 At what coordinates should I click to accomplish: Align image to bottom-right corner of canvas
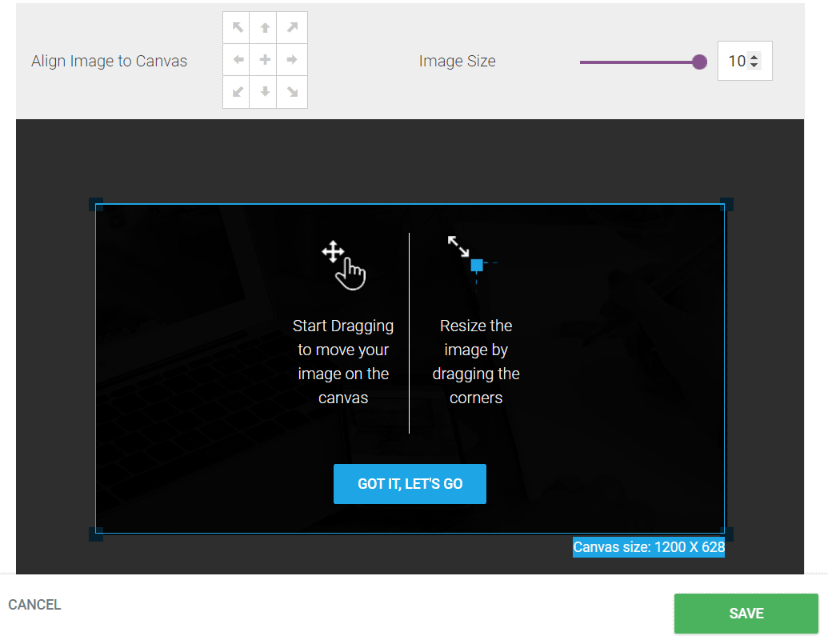click(292, 92)
